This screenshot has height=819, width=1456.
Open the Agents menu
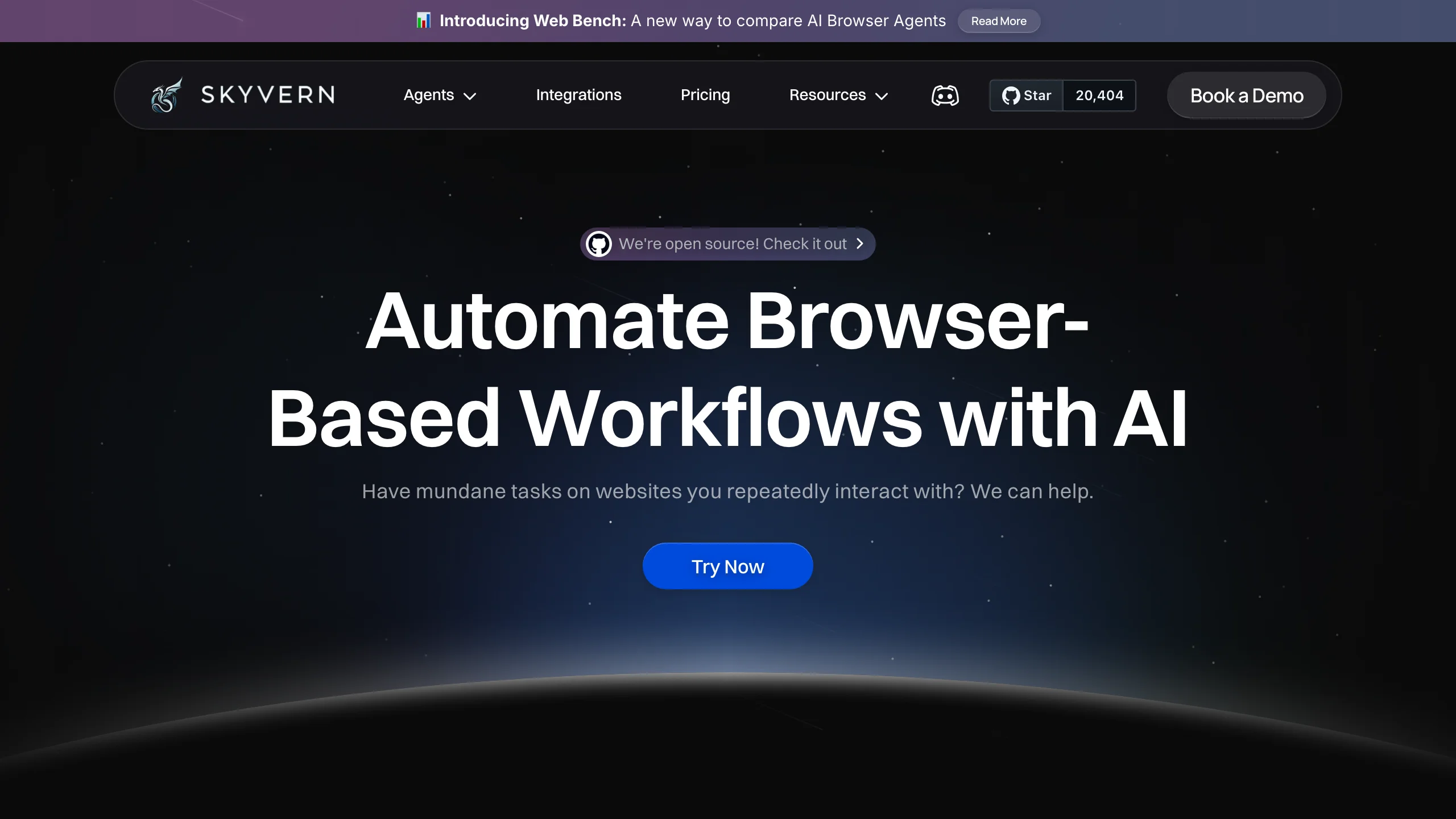(x=429, y=95)
